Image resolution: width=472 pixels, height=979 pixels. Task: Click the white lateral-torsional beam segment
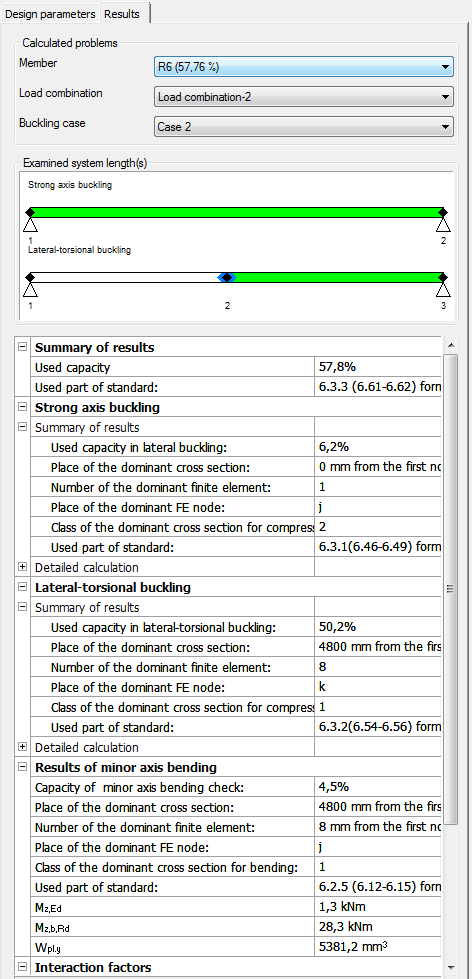(125, 277)
